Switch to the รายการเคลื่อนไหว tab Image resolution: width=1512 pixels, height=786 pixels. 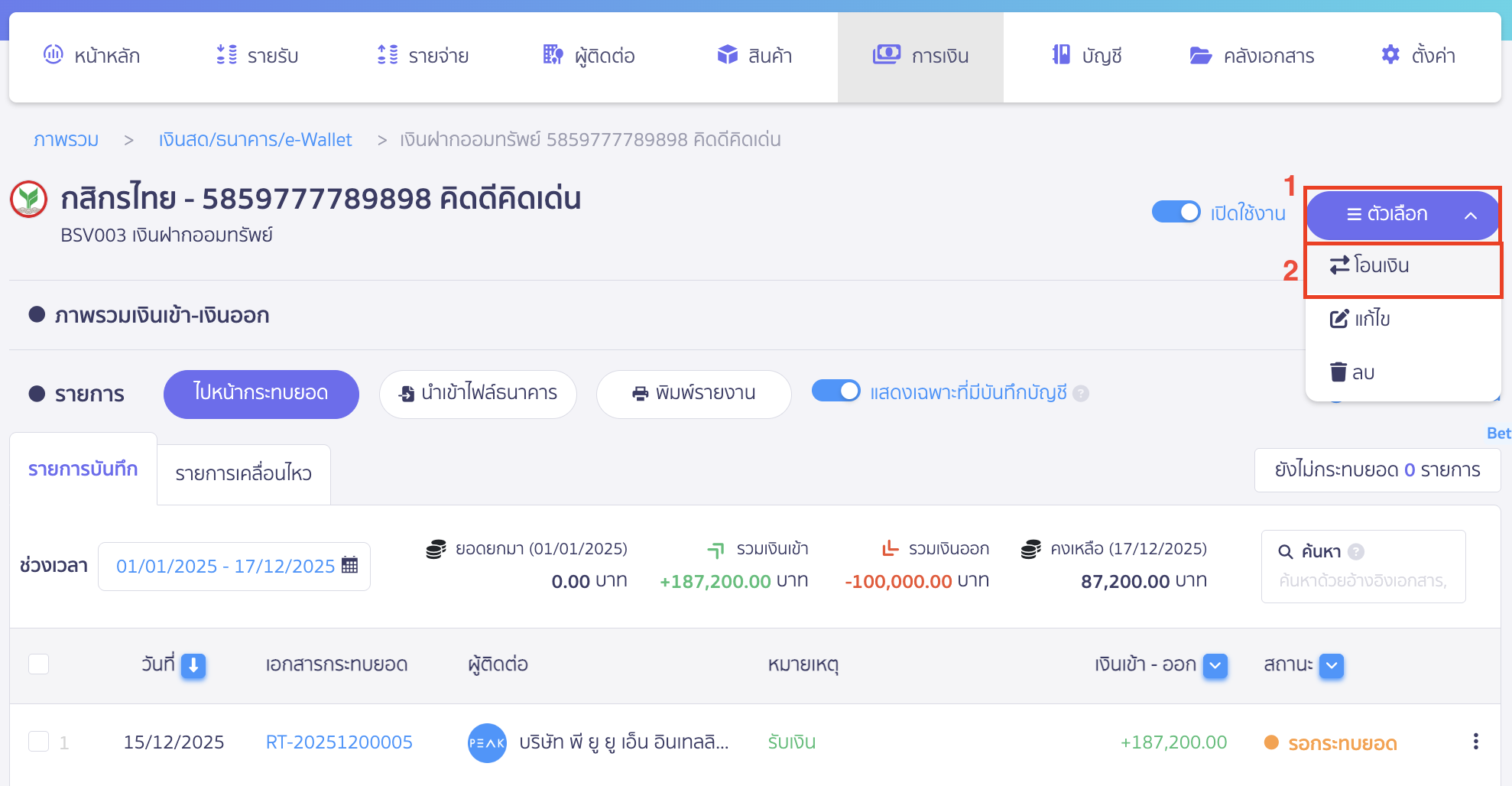tap(242, 474)
